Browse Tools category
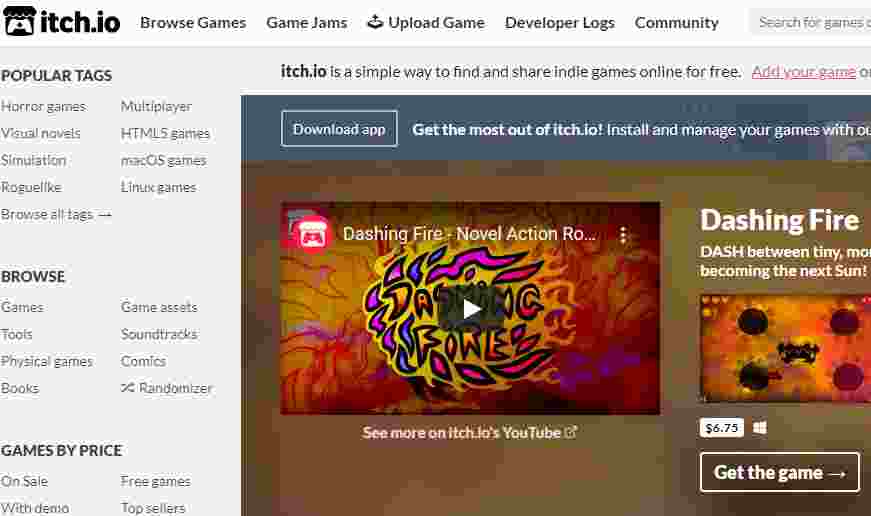Image resolution: width=871 pixels, height=516 pixels. click(x=17, y=334)
